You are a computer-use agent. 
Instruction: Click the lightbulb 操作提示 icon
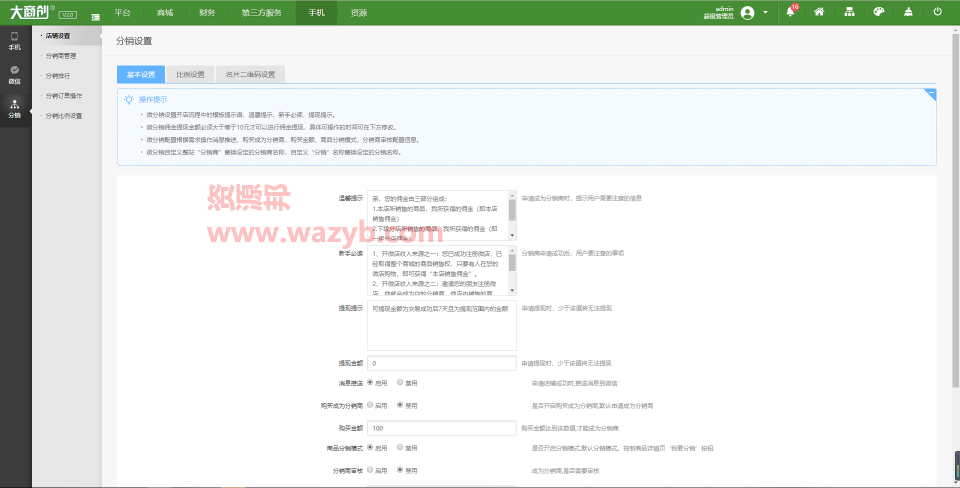pos(129,99)
